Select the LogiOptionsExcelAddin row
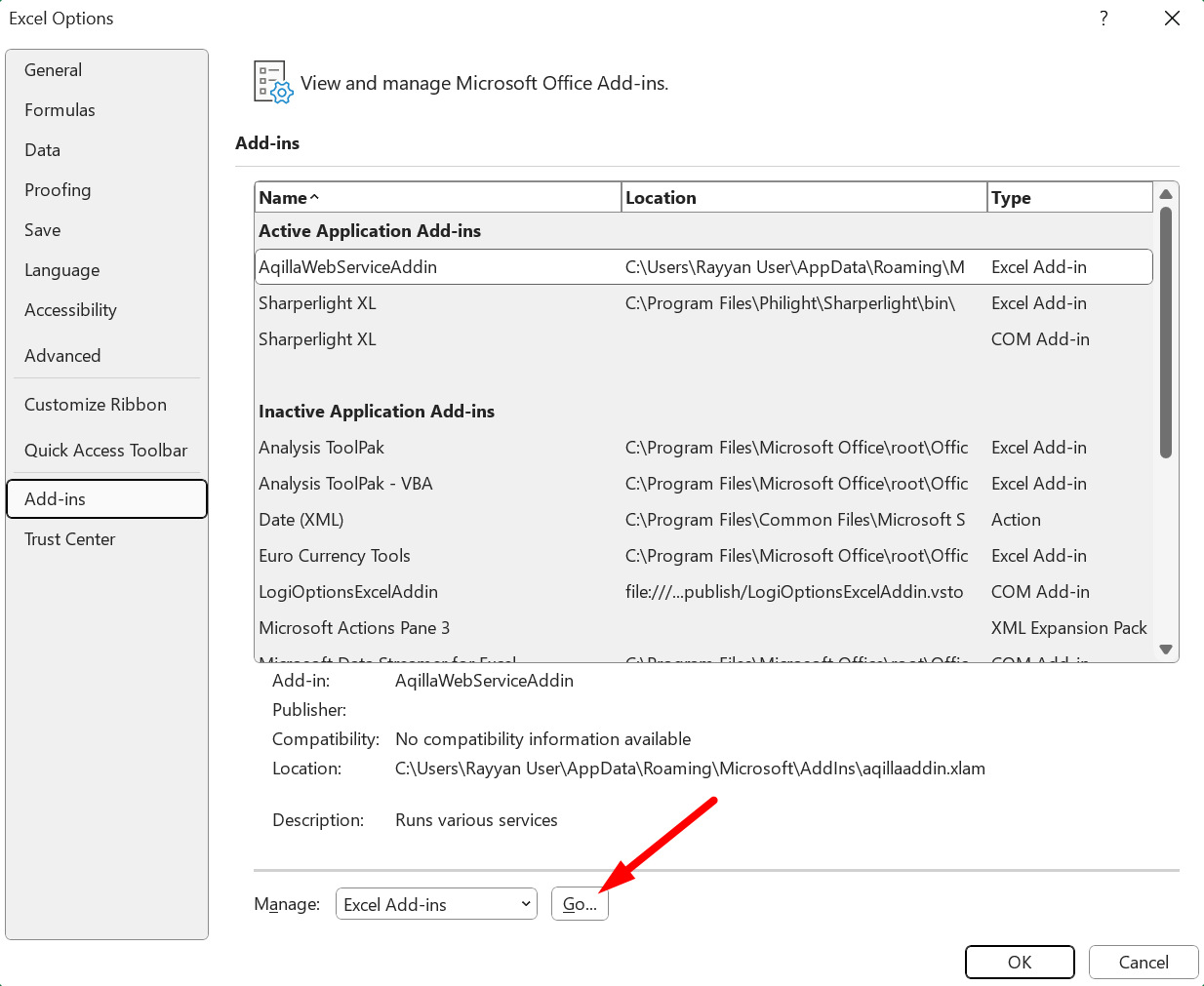1204x986 pixels. point(348,592)
